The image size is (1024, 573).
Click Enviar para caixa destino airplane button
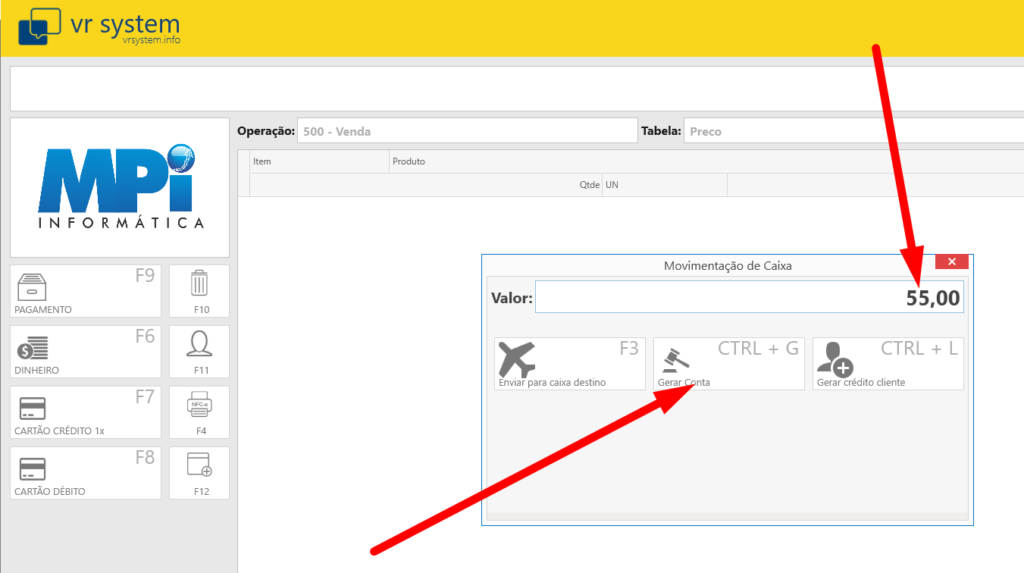click(569, 363)
